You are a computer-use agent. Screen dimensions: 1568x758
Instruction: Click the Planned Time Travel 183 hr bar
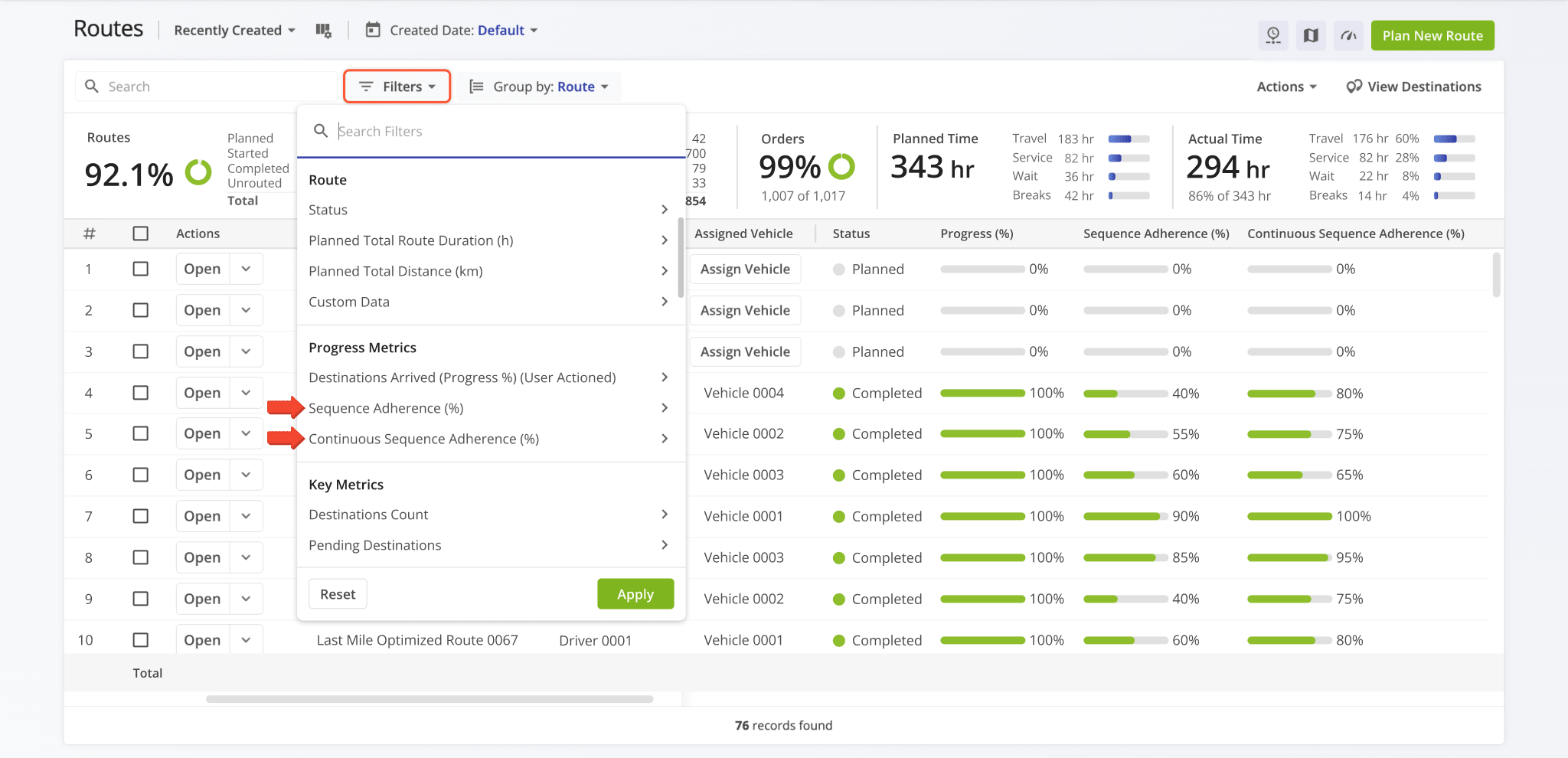(x=1129, y=139)
